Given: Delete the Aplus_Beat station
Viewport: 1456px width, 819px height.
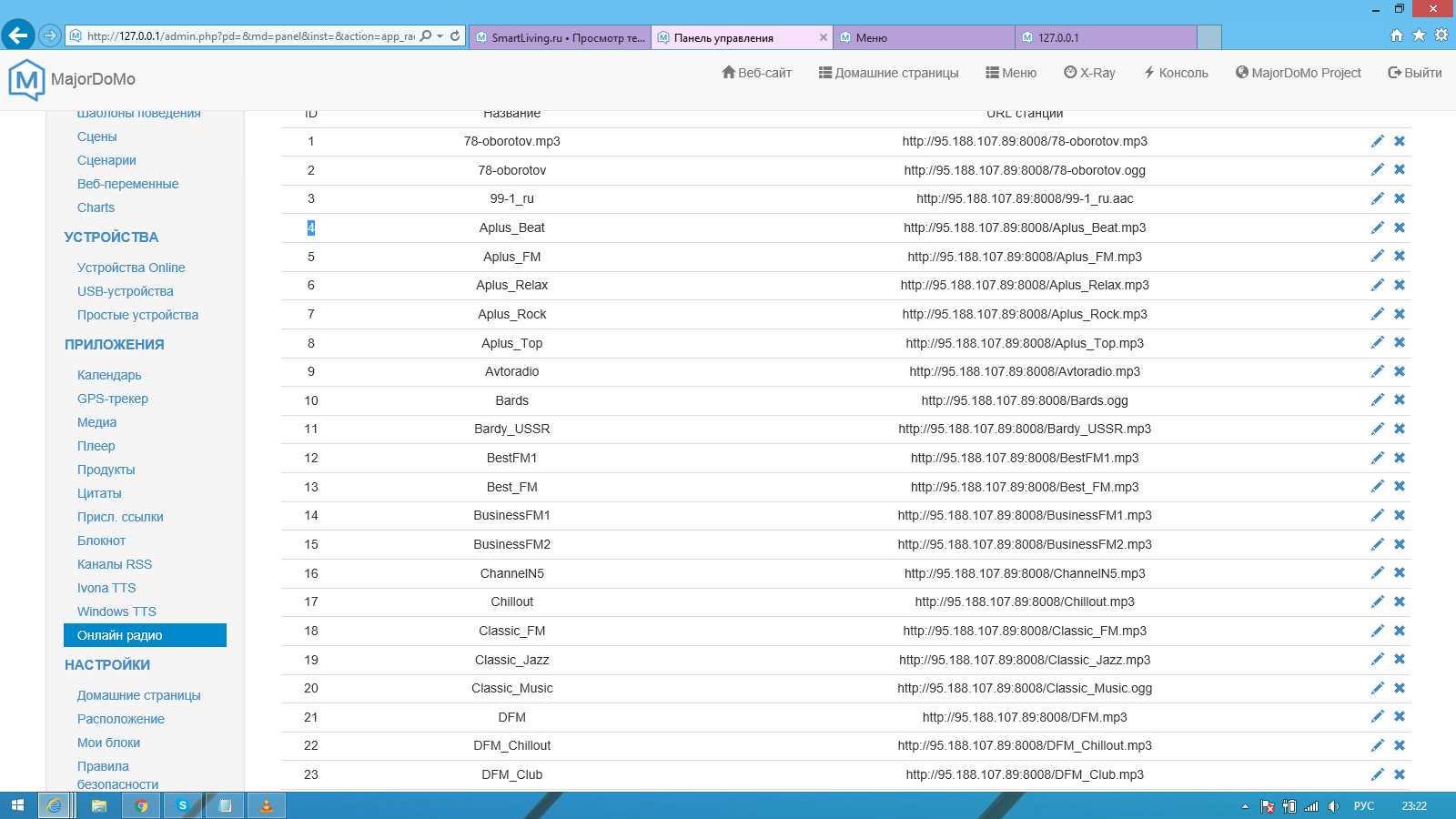Looking at the screenshot, I should pos(1400,227).
